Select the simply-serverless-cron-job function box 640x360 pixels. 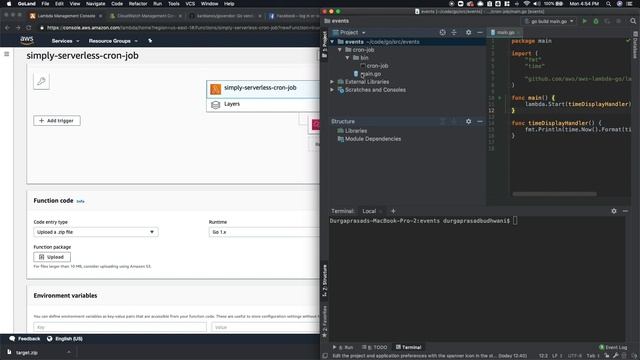pyautogui.click(x=263, y=89)
